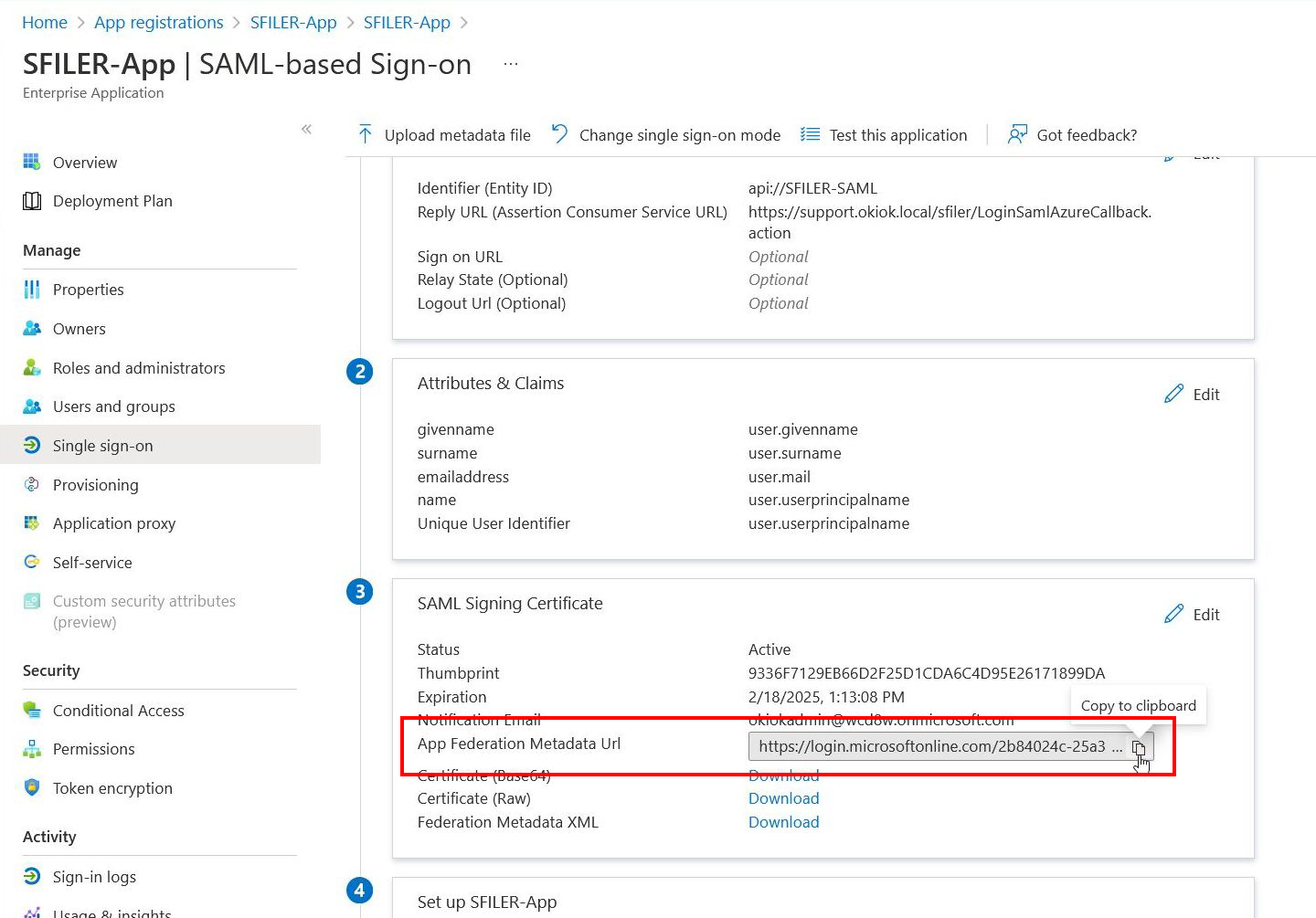This screenshot has width=1316, height=918.
Task: Open Overview in the side menu
Action: coord(85,163)
